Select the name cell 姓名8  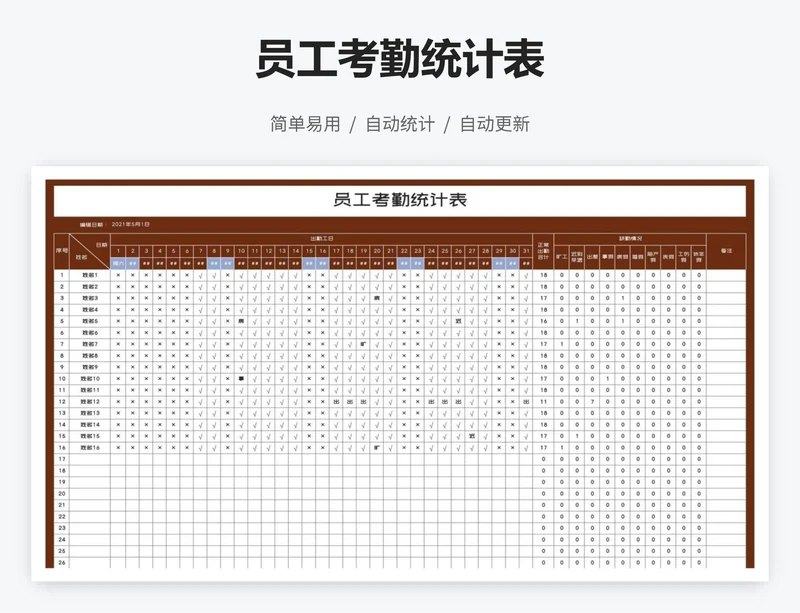point(90,356)
